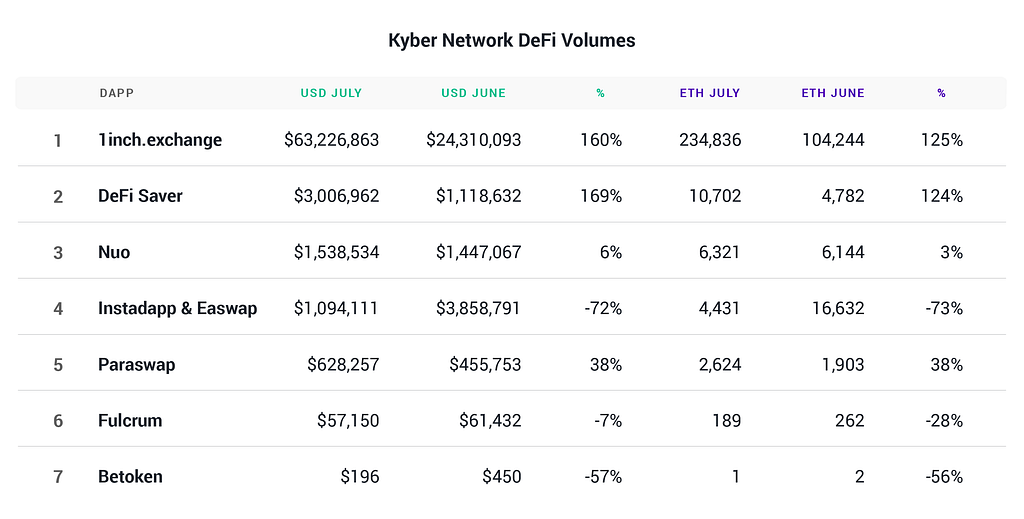
Task: Open Instadapp & Easwap entry
Action: (x=177, y=308)
